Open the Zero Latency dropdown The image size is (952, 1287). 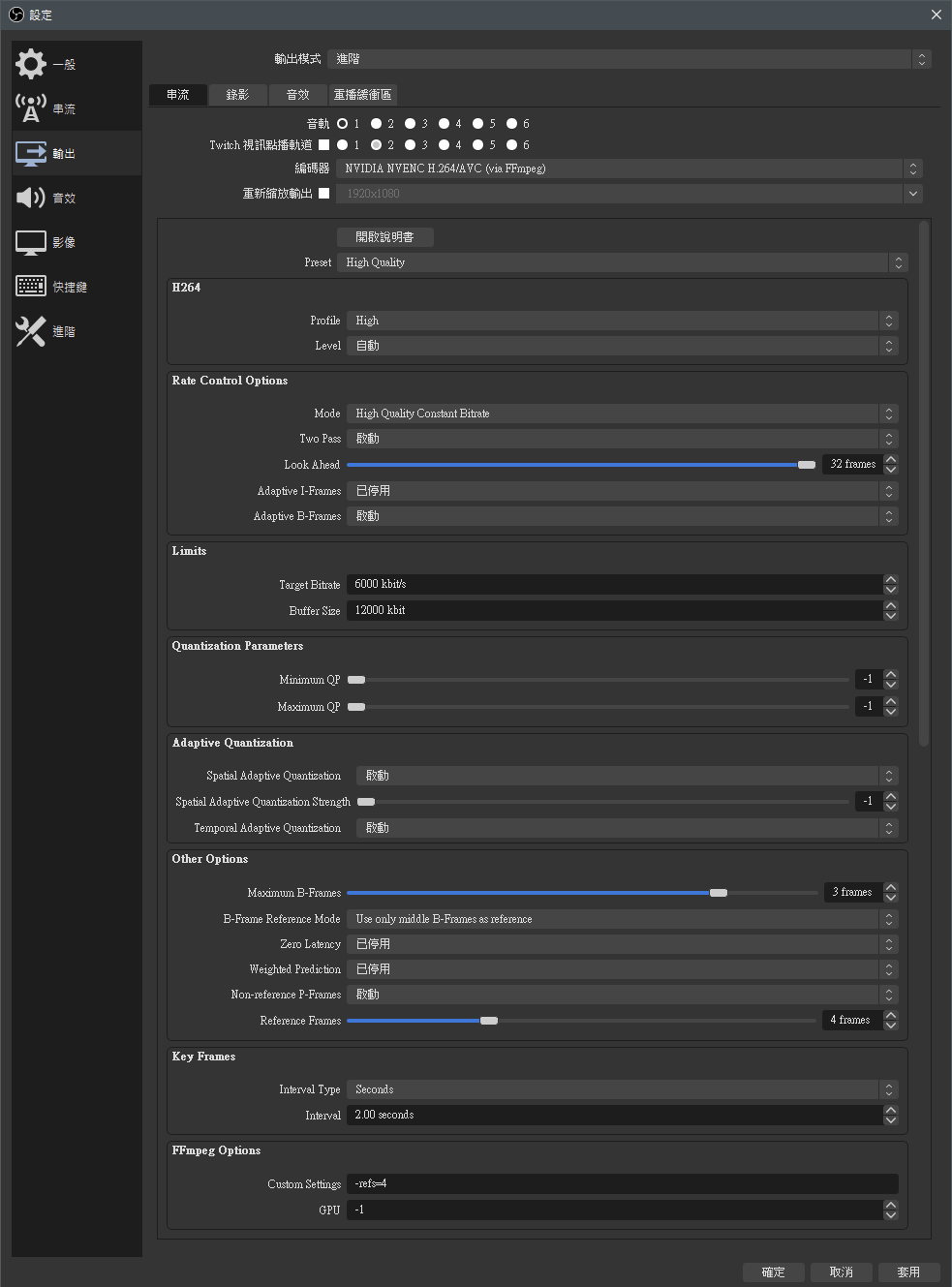click(622, 944)
